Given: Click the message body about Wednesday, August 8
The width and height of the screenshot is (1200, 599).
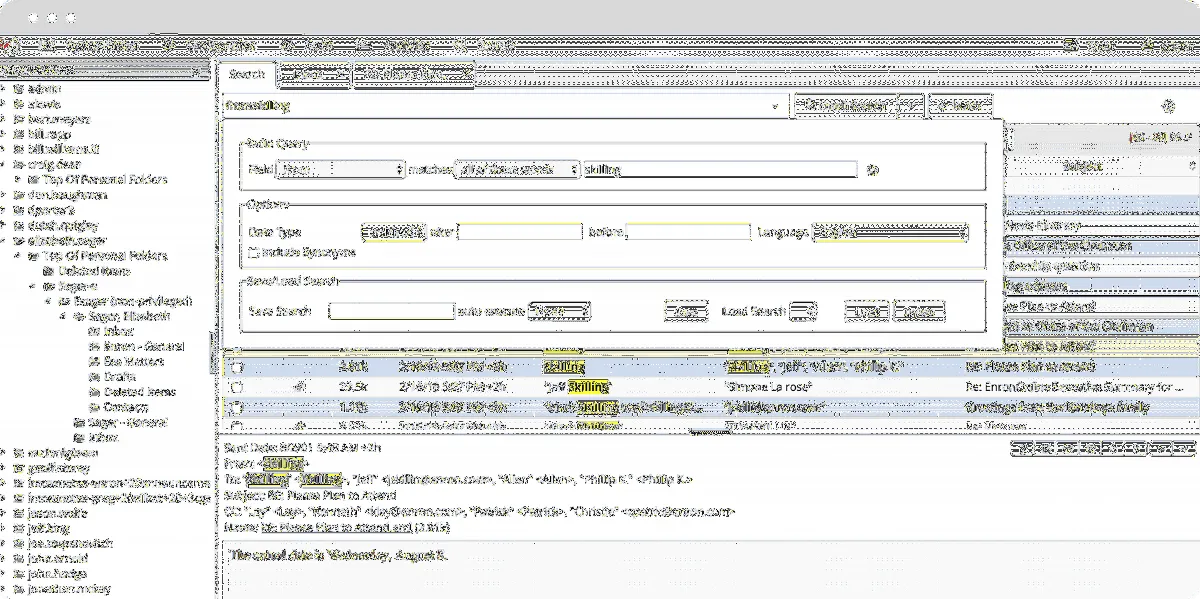Looking at the screenshot, I should (338, 555).
